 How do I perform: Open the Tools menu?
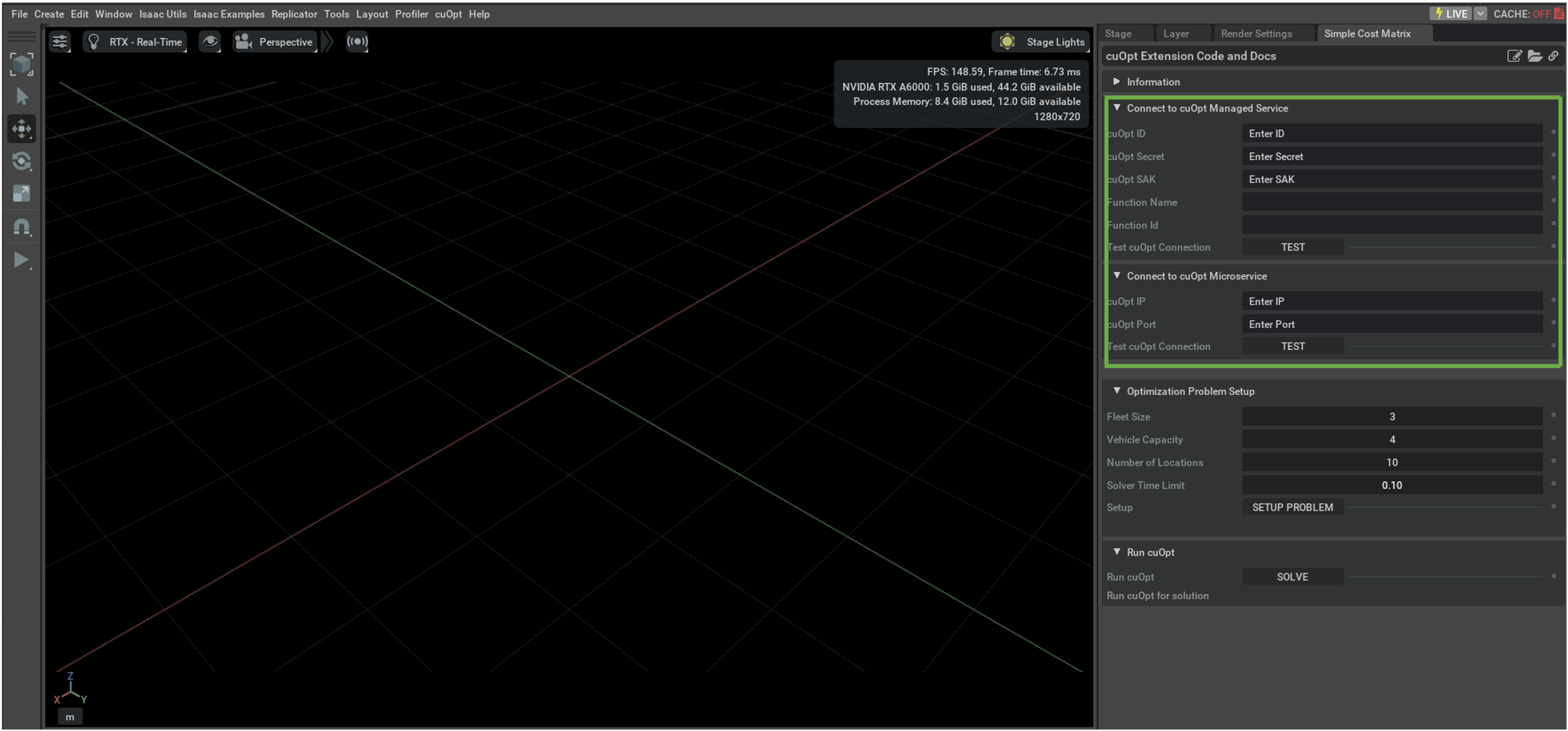[336, 14]
